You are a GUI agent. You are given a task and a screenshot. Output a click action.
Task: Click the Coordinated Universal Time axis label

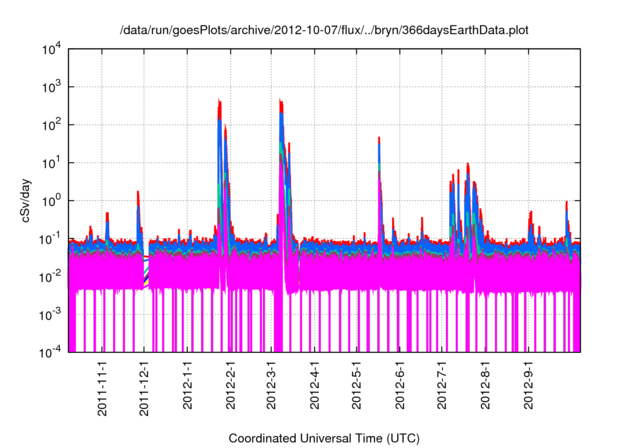click(x=325, y=439)
